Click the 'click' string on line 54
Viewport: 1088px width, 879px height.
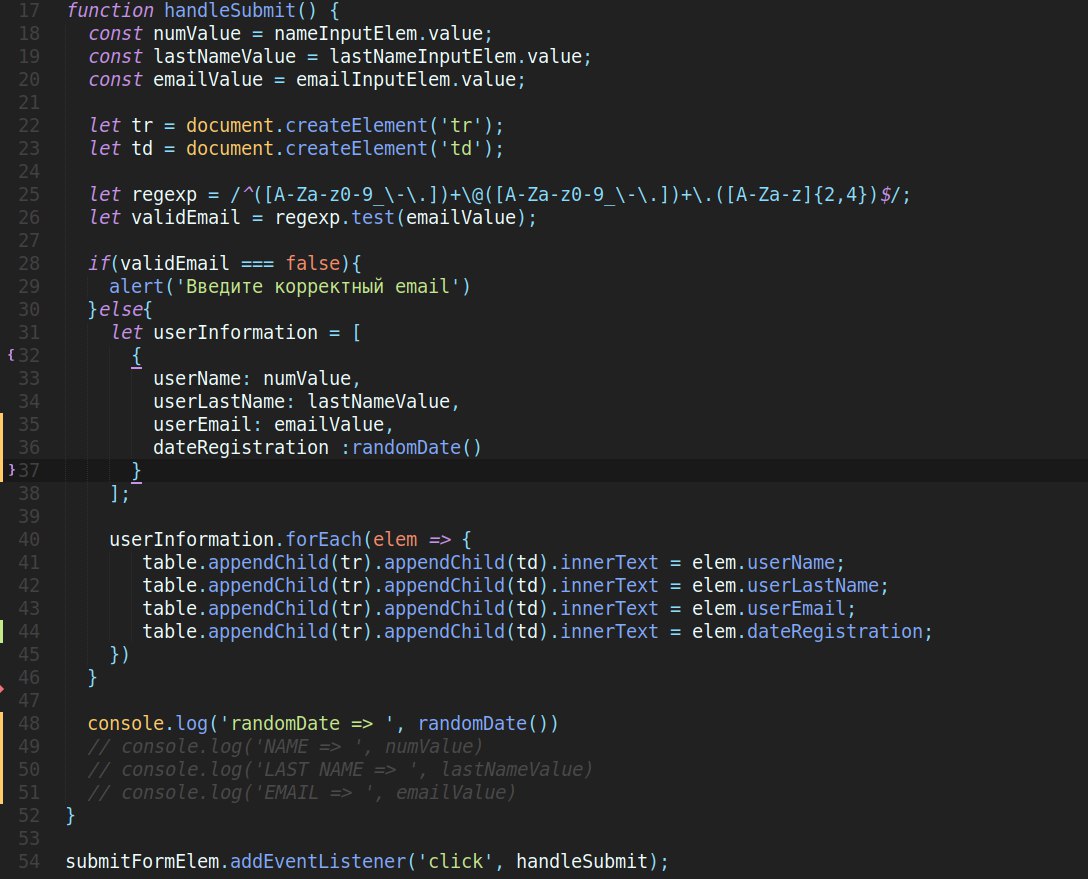tap(455, 861)
